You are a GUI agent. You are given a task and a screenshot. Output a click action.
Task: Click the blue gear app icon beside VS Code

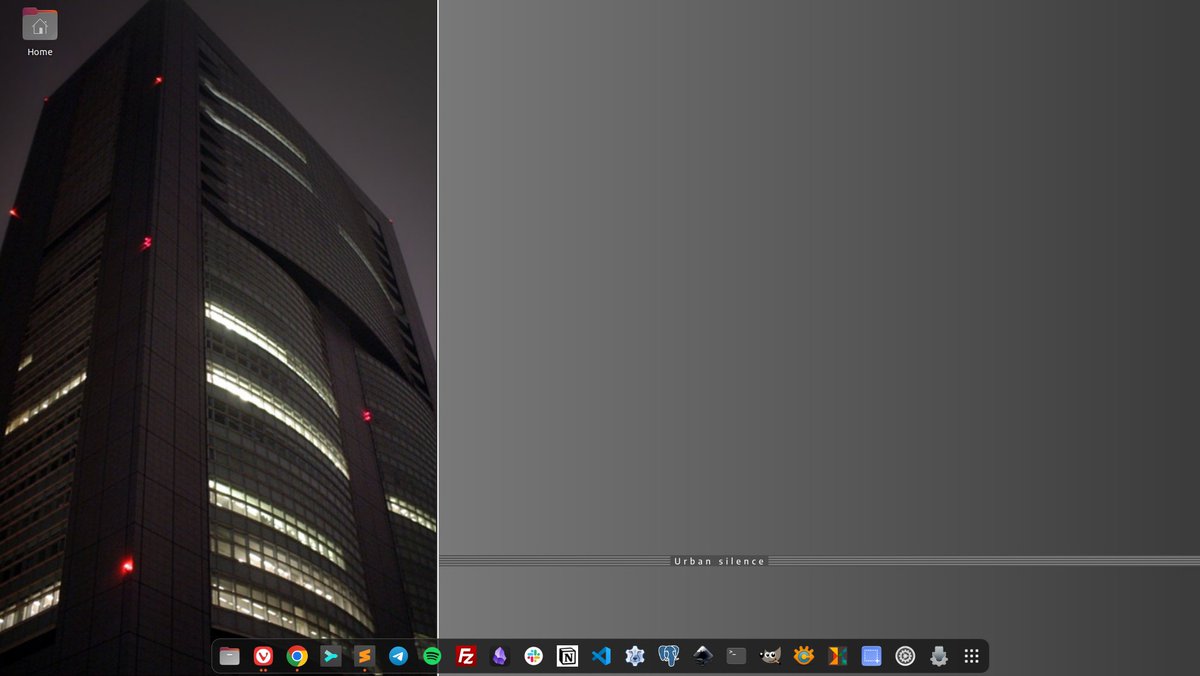635,656
